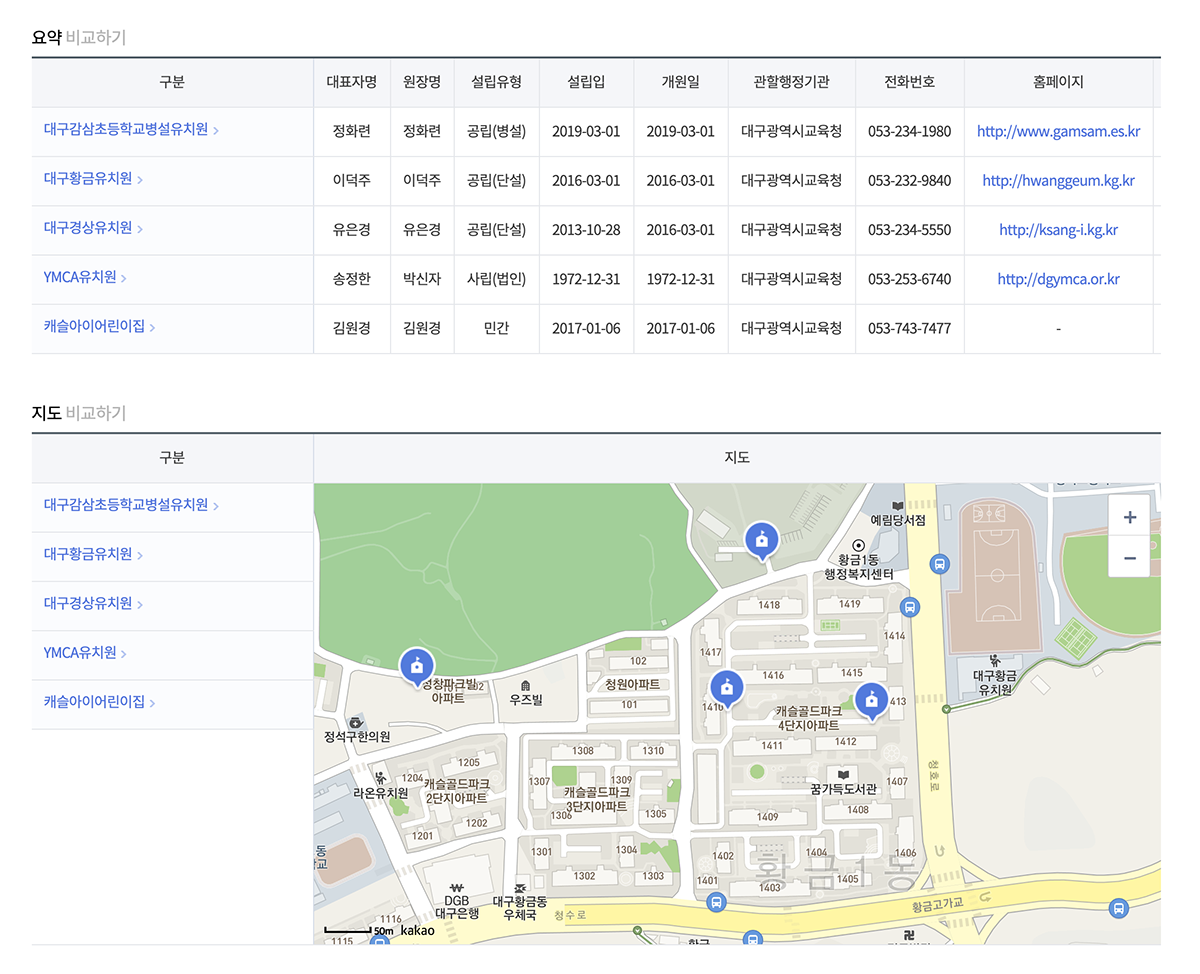
Task: Expand YMCA유치원 chevron in the map list
Action: point(124,654)
